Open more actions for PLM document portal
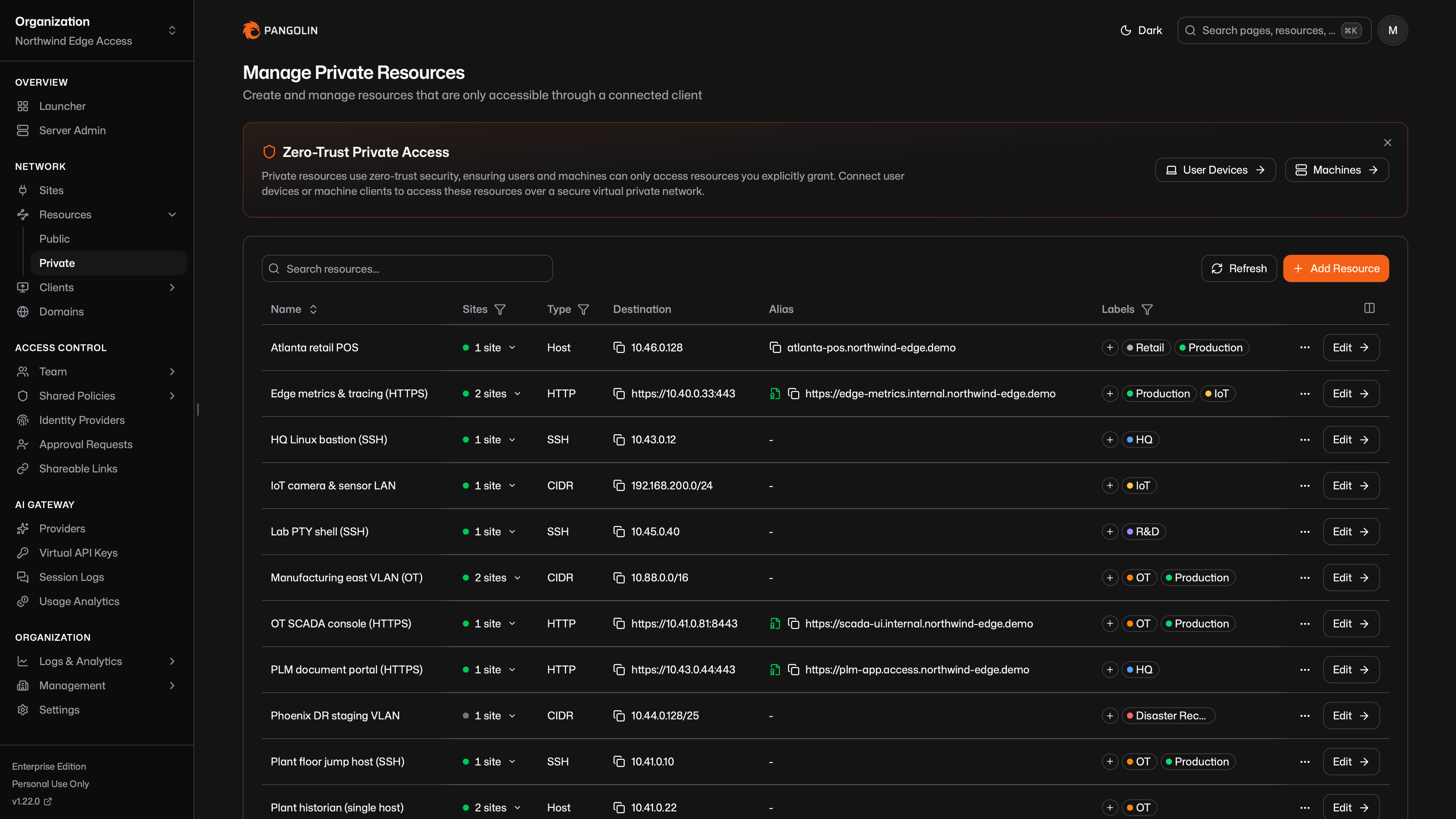Viewport: 1456px width, 819px height. pos(1305,670)
